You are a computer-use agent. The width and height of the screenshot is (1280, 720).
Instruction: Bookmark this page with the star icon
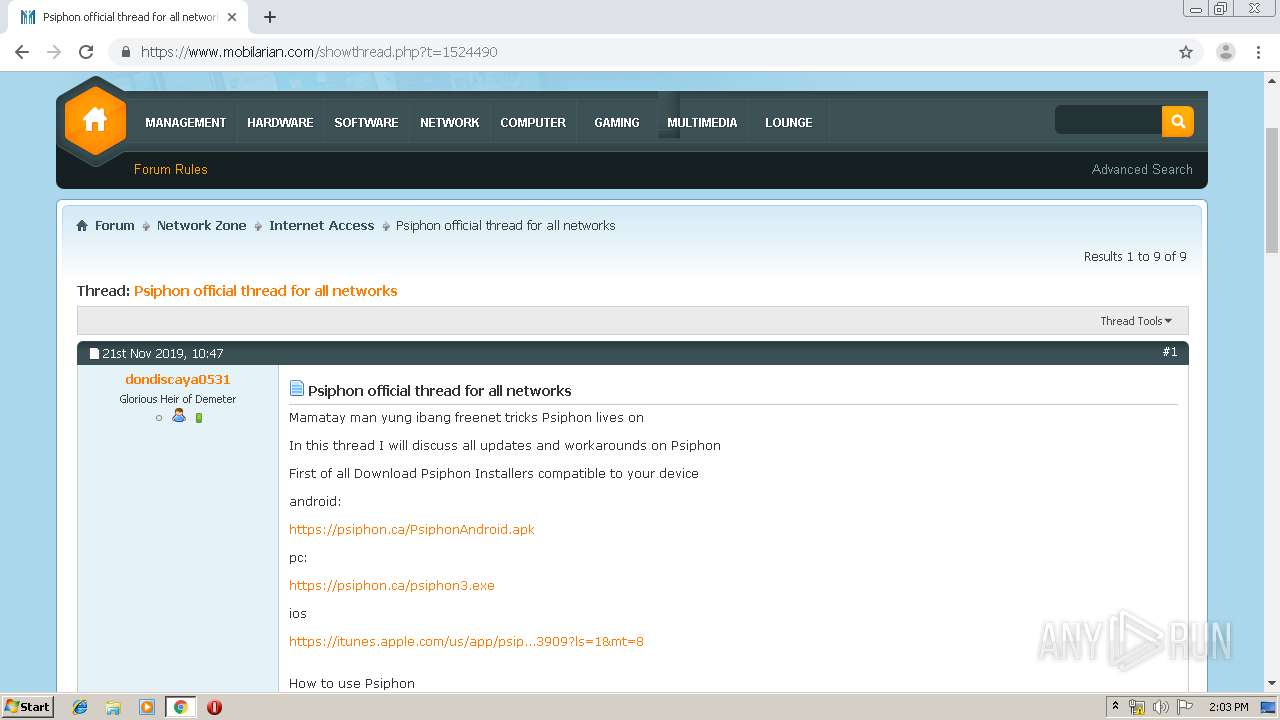click(x=1186, y=52)
